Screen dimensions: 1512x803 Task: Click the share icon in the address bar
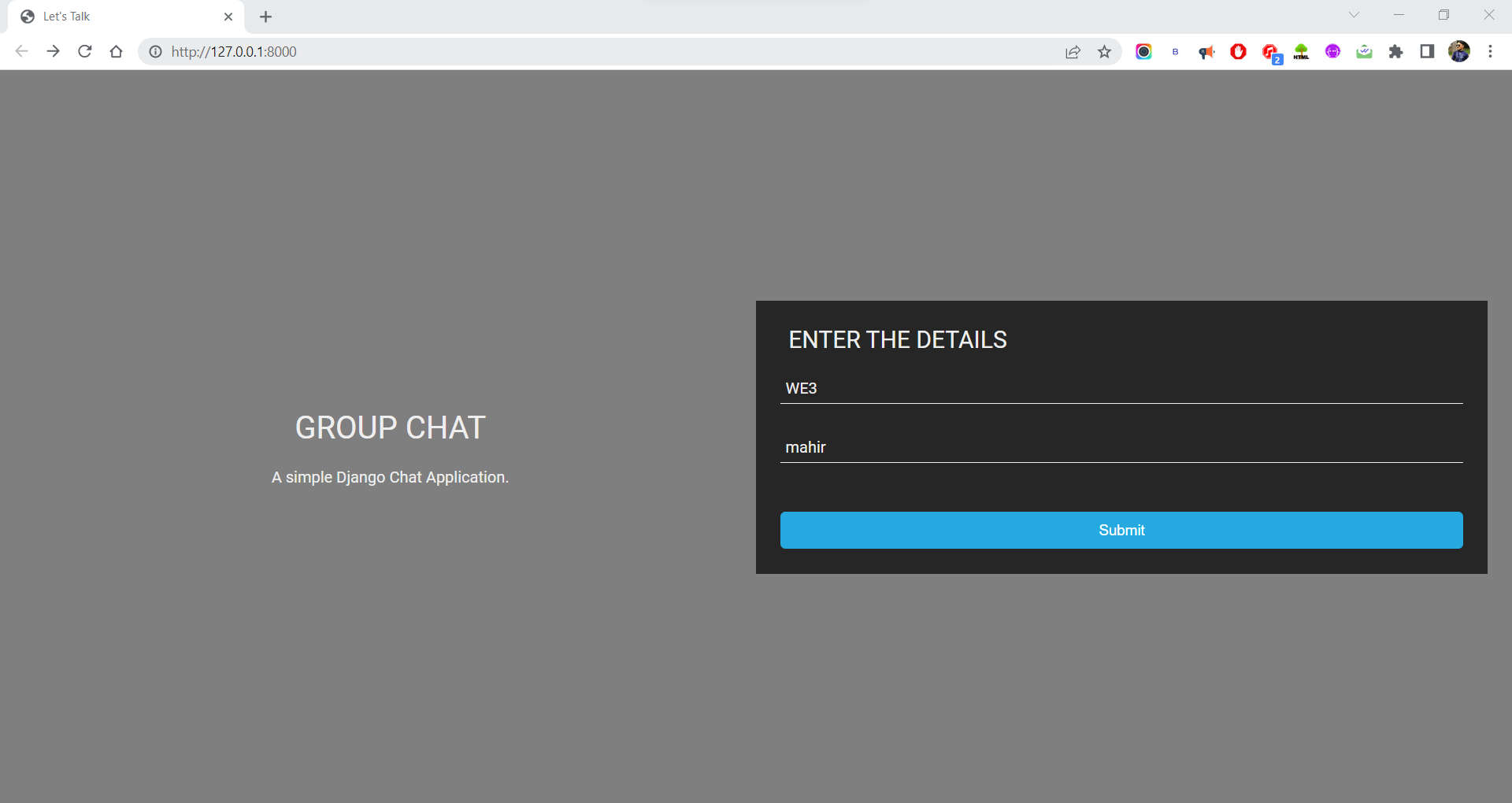pyautogui.click(x=1073, y=51)
